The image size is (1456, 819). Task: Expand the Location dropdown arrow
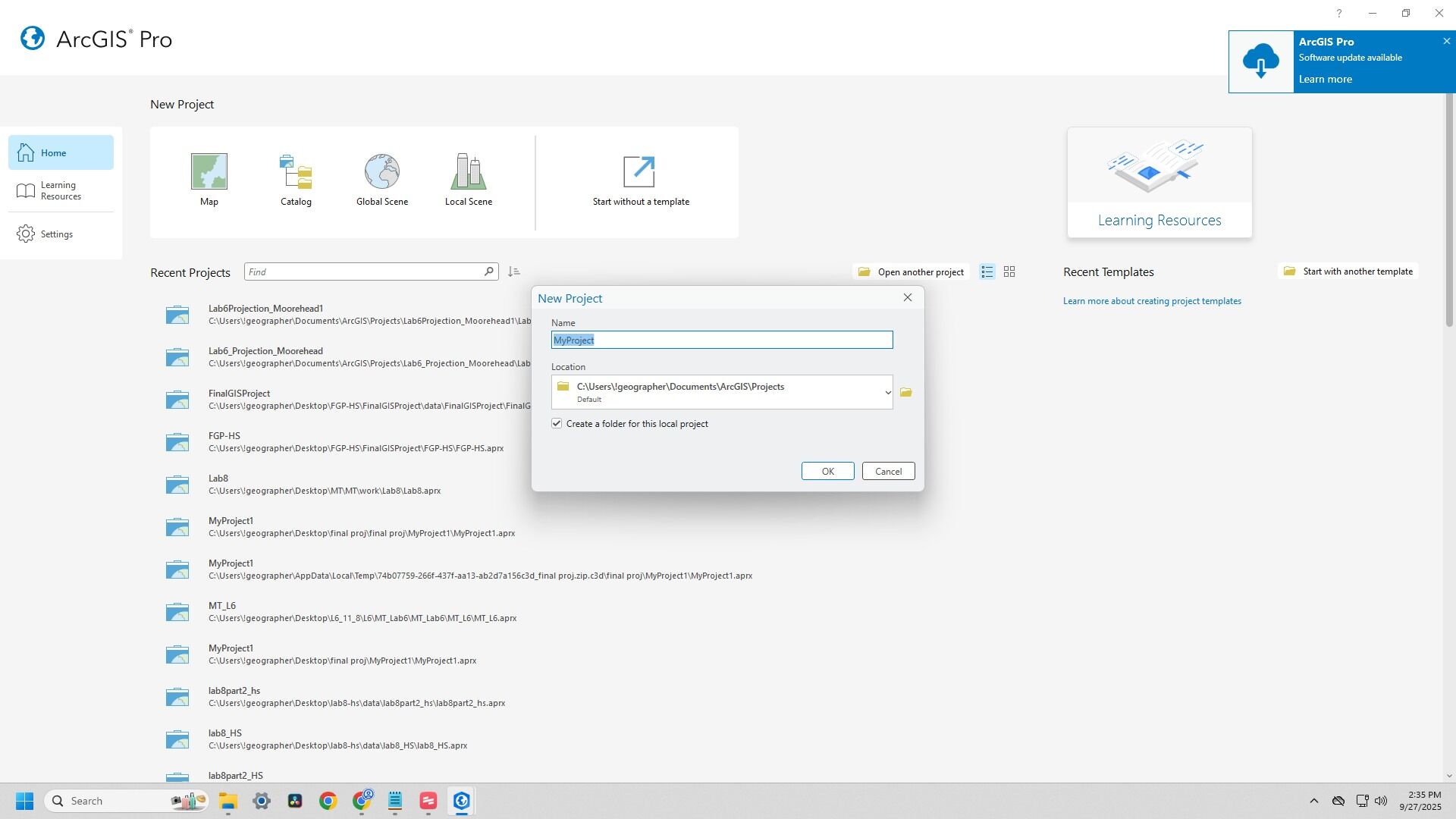coord(887,393)
